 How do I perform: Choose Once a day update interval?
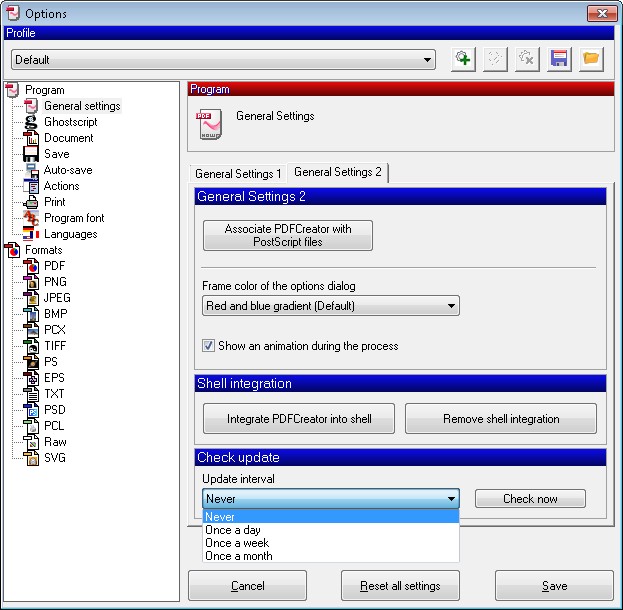coord(331,530)
